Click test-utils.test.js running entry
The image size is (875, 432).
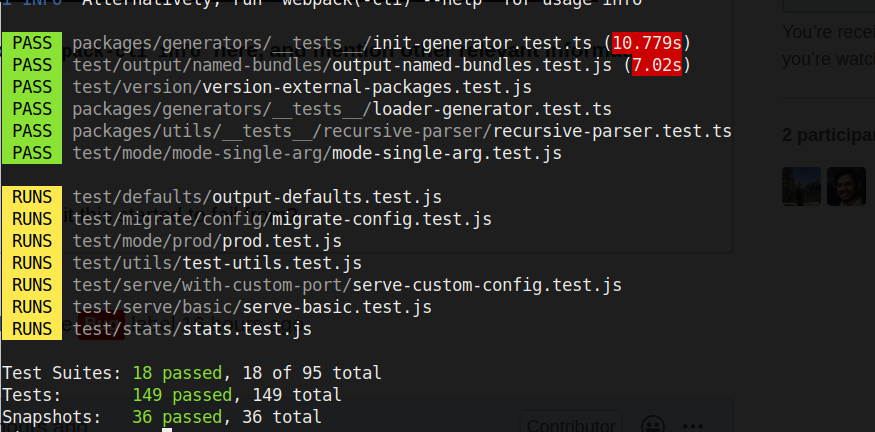point(217,263)
